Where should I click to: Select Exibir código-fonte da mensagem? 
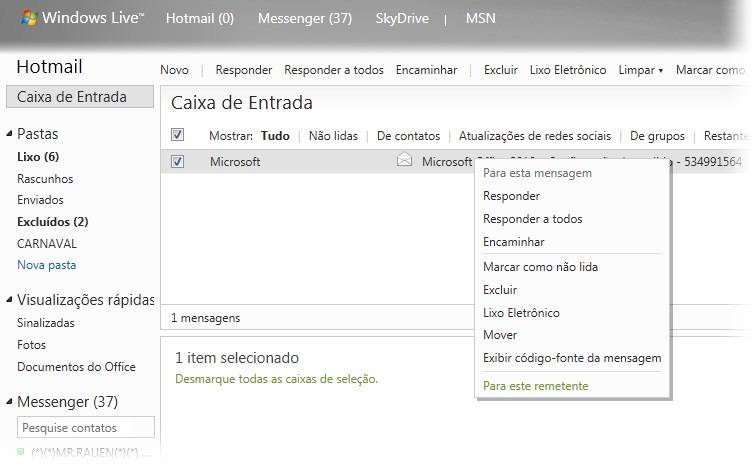pos(572,358)
